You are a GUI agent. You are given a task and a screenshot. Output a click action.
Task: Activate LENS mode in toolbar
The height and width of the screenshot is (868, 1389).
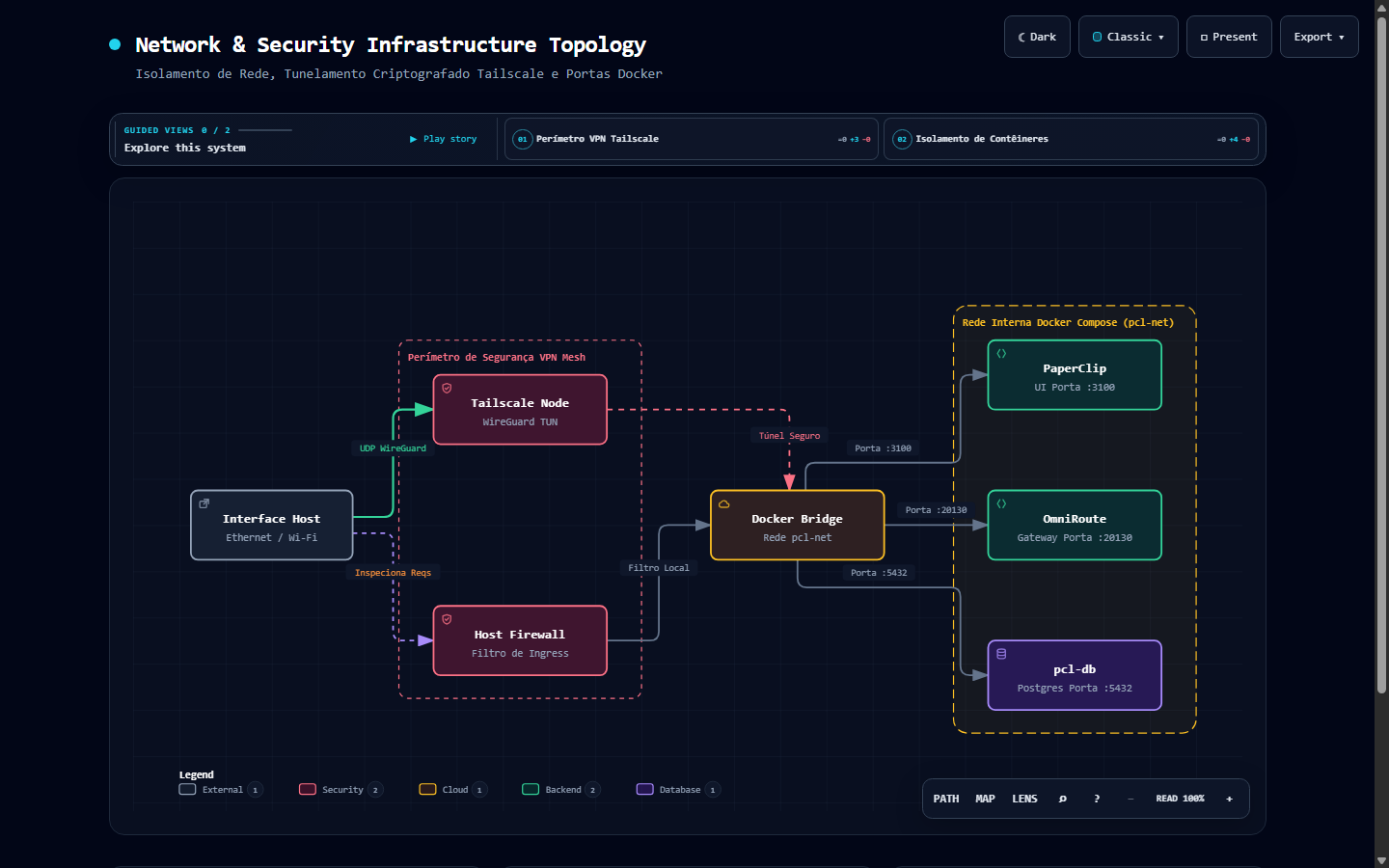[x=1024, y=799]
